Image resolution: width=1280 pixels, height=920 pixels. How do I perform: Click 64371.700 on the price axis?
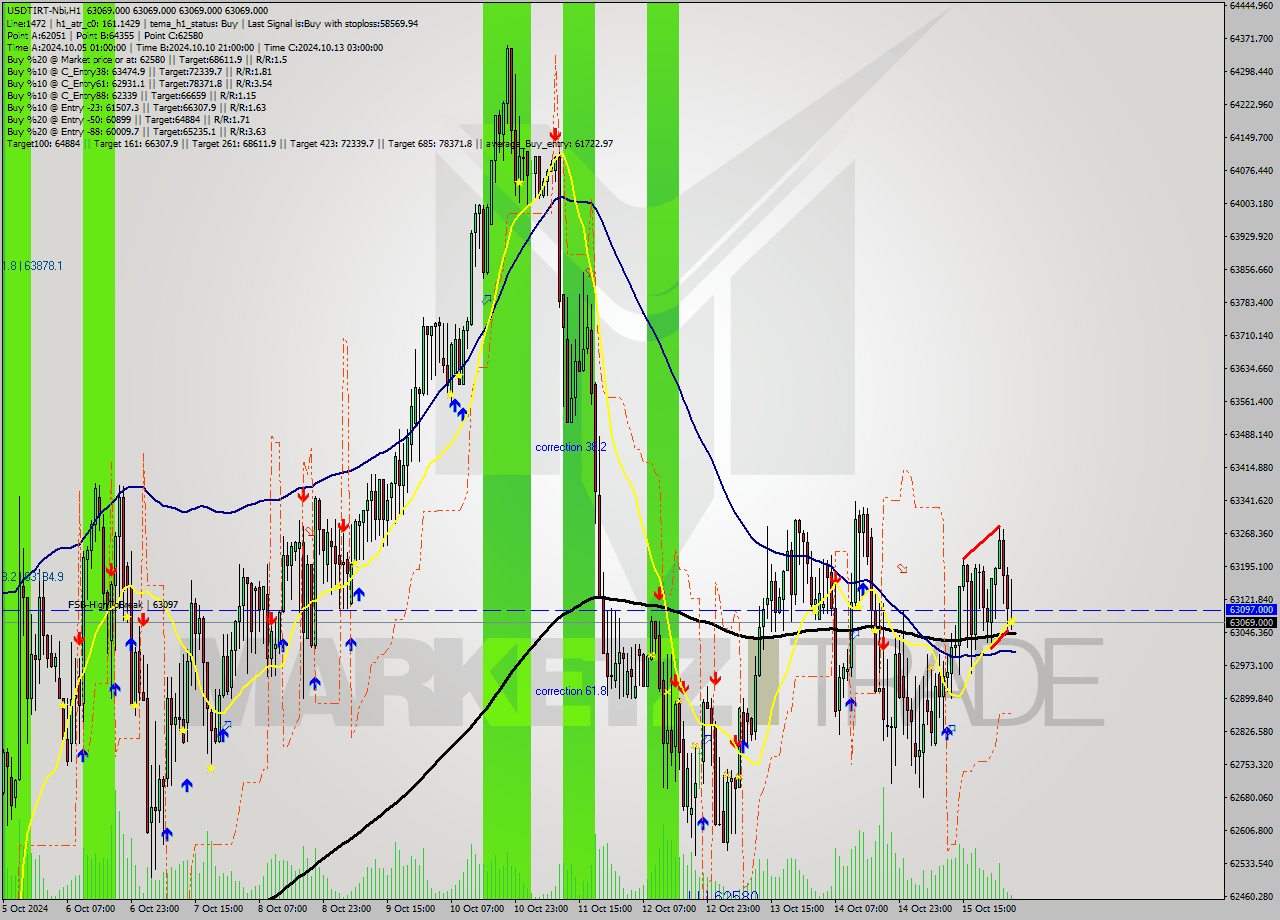pyautogui.click(x=1252, y=38)
